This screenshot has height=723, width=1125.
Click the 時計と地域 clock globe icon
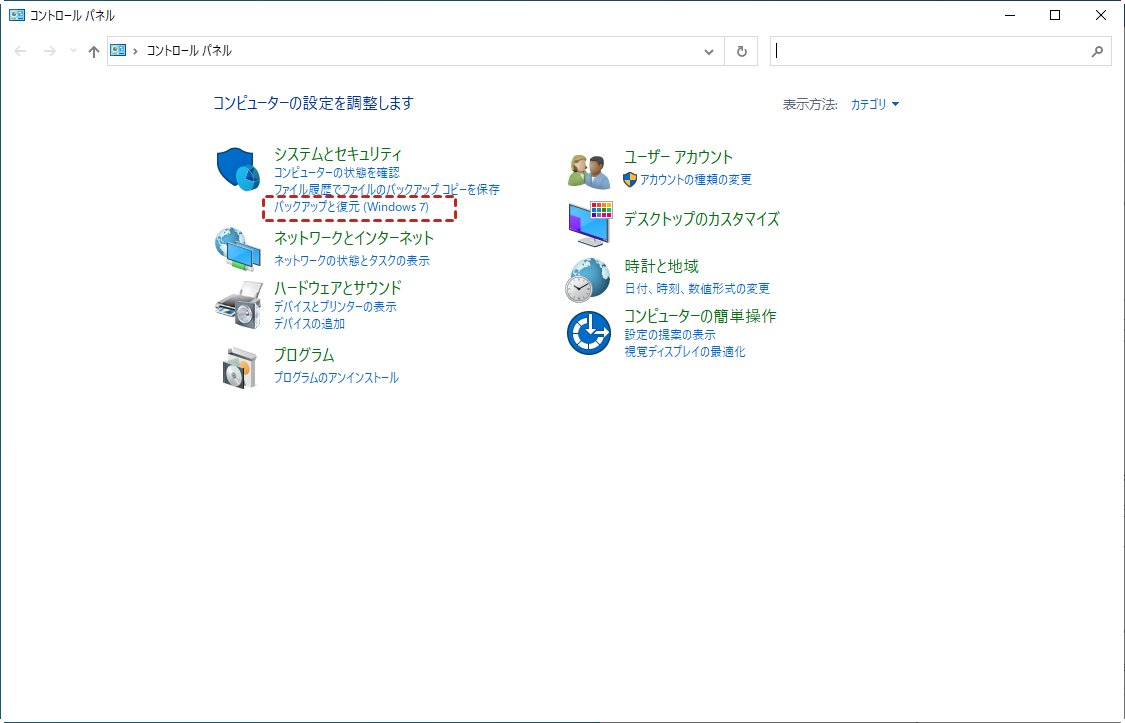pyautogui.click(x=588, y=280)
